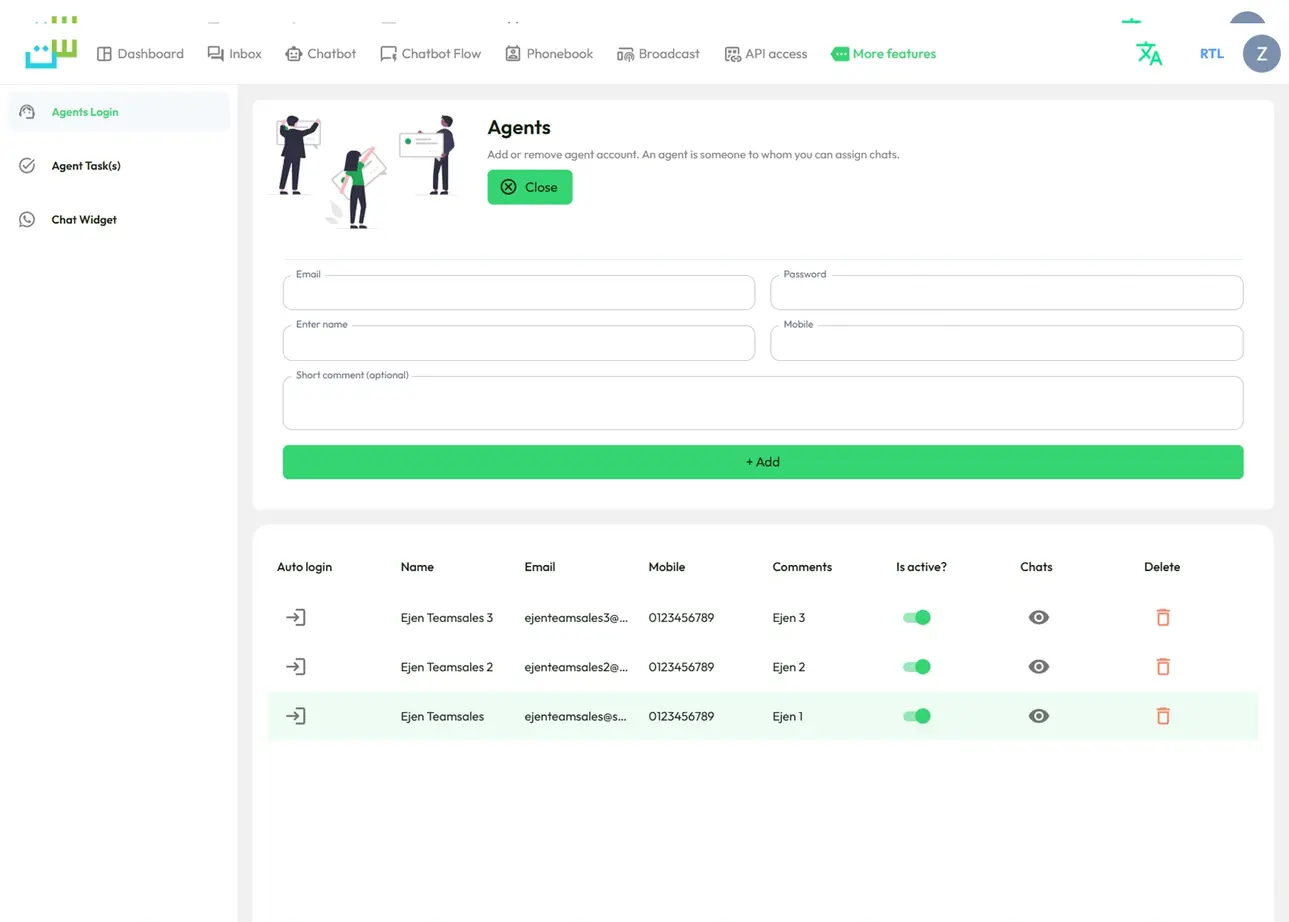Click the Comments column header

point(802,567)
